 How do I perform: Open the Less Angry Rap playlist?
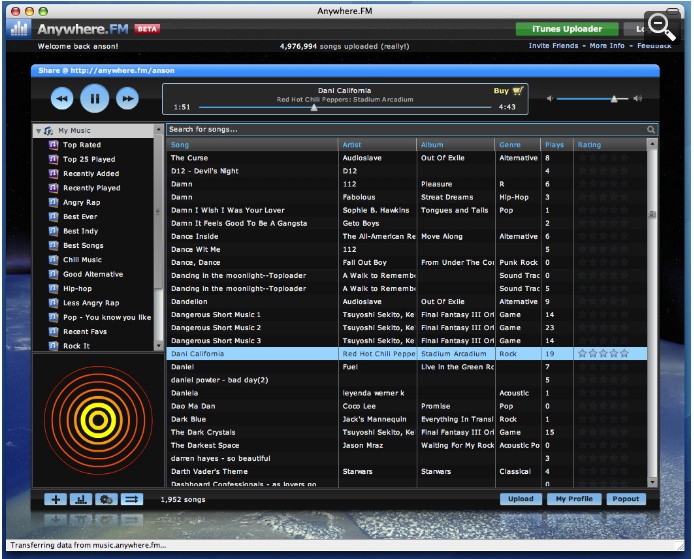[x=91, y=303]
